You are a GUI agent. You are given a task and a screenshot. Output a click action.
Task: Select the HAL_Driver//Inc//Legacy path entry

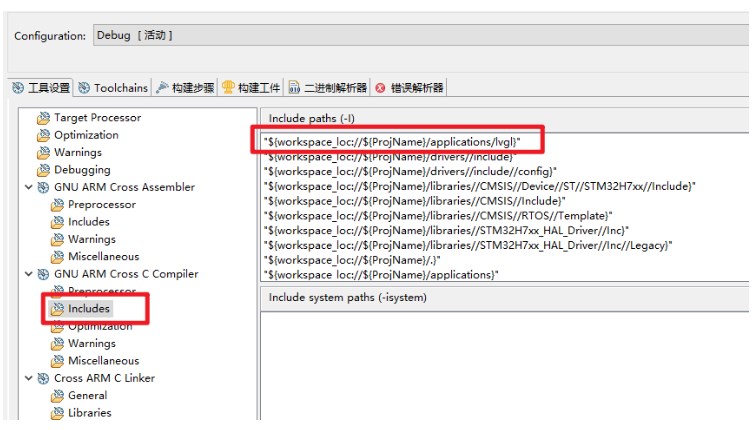click(468, 245)
